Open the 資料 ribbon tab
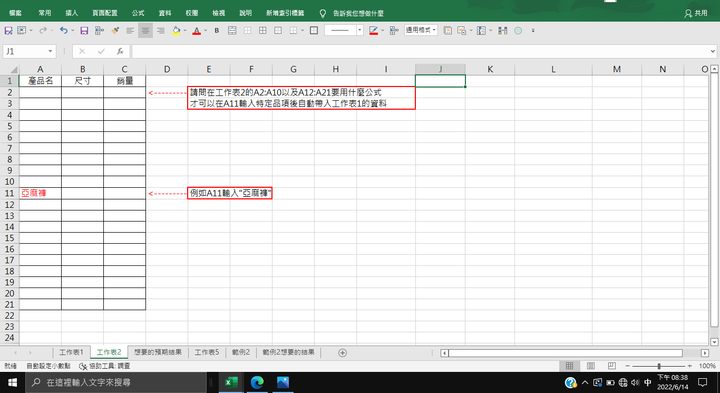 (165, 13)
